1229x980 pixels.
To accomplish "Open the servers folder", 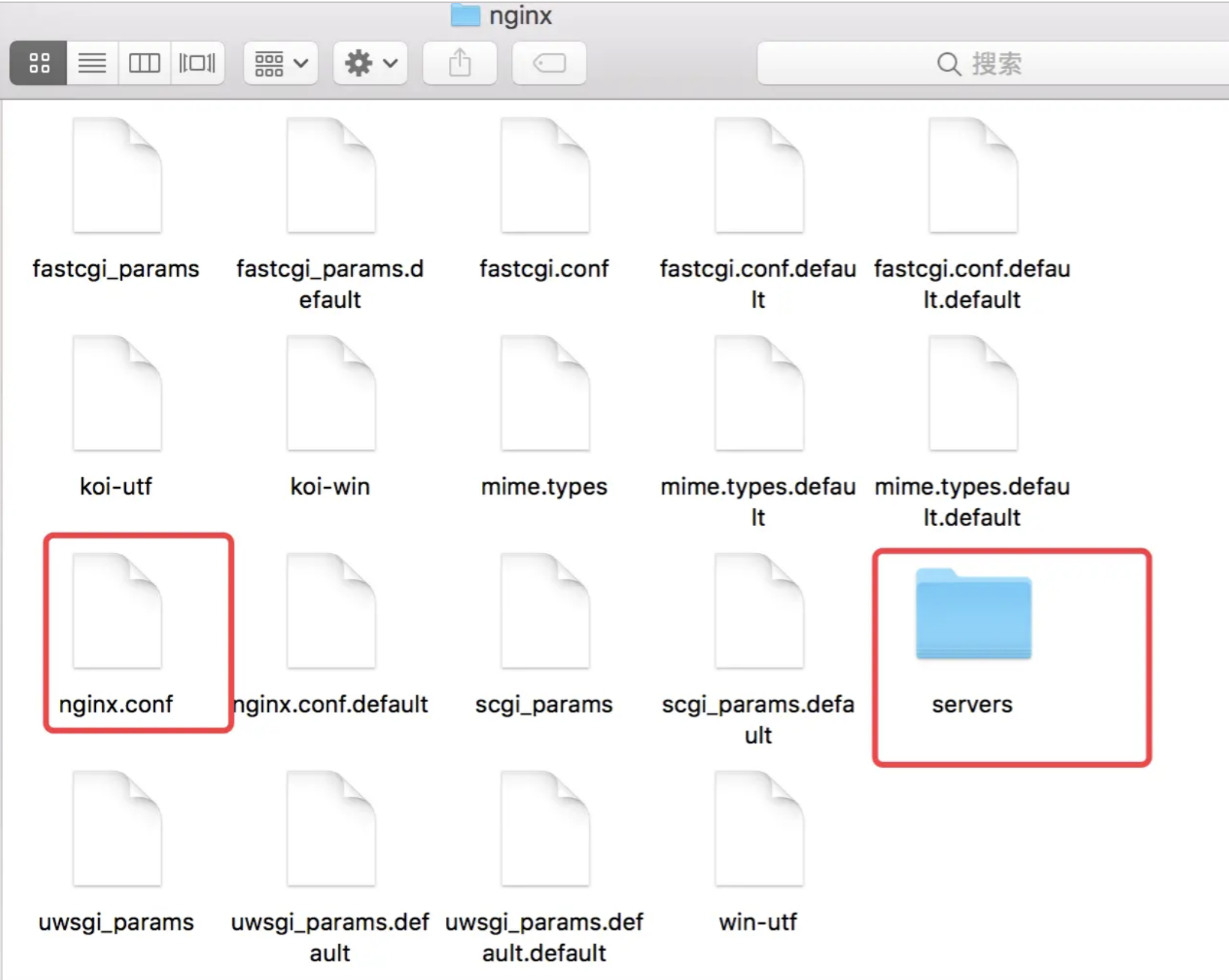I will tap(972, 614).
